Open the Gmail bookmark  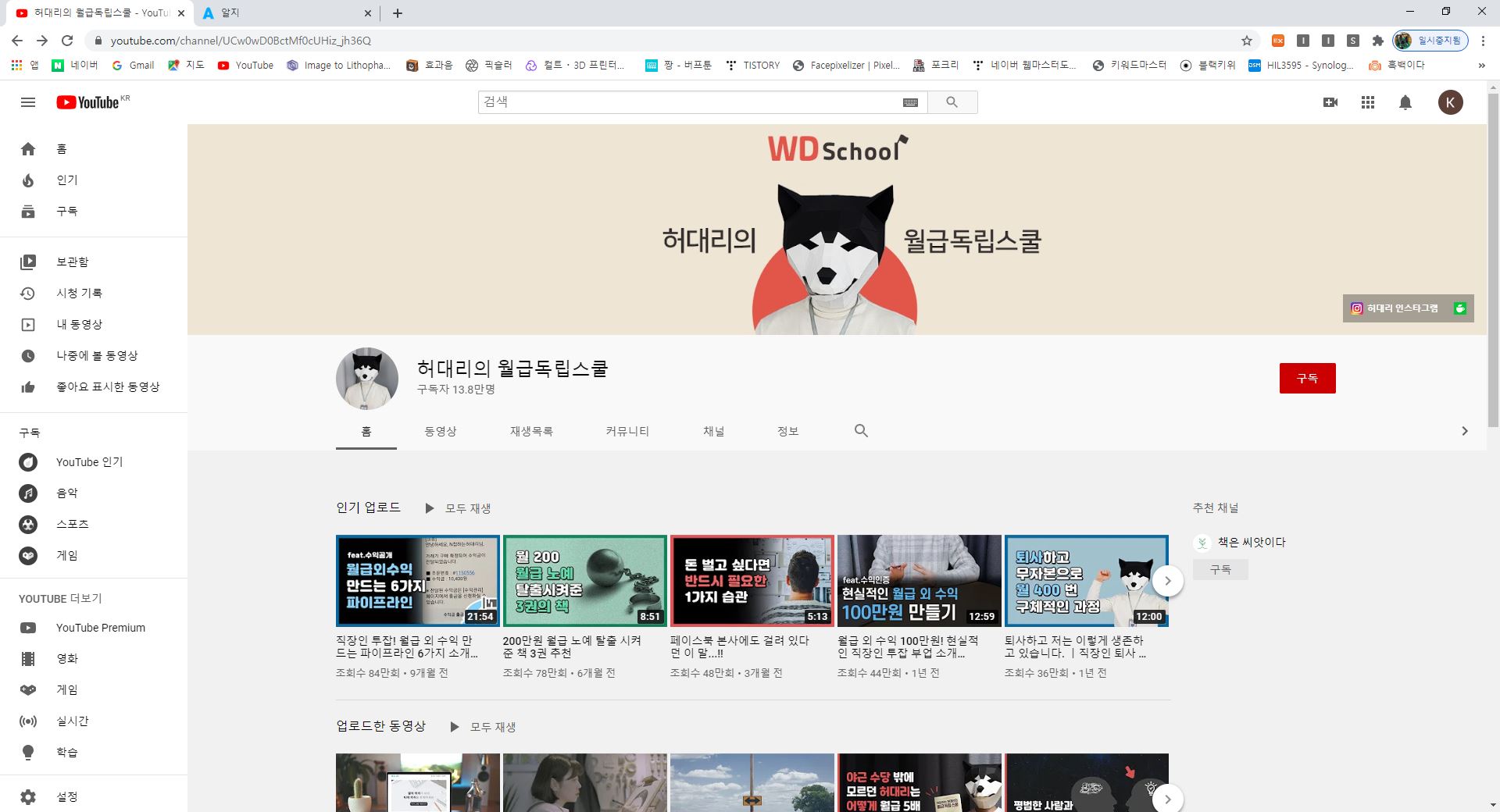coord(133,66)
